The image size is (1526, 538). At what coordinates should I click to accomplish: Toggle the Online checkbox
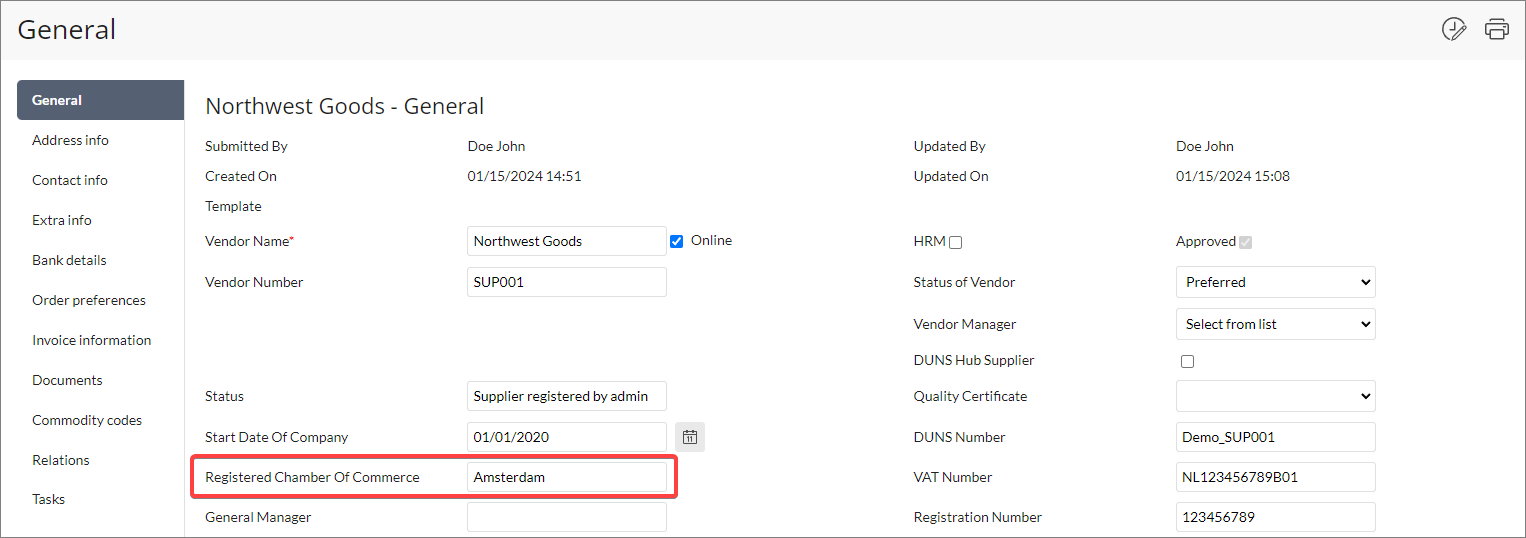(677, 241)
